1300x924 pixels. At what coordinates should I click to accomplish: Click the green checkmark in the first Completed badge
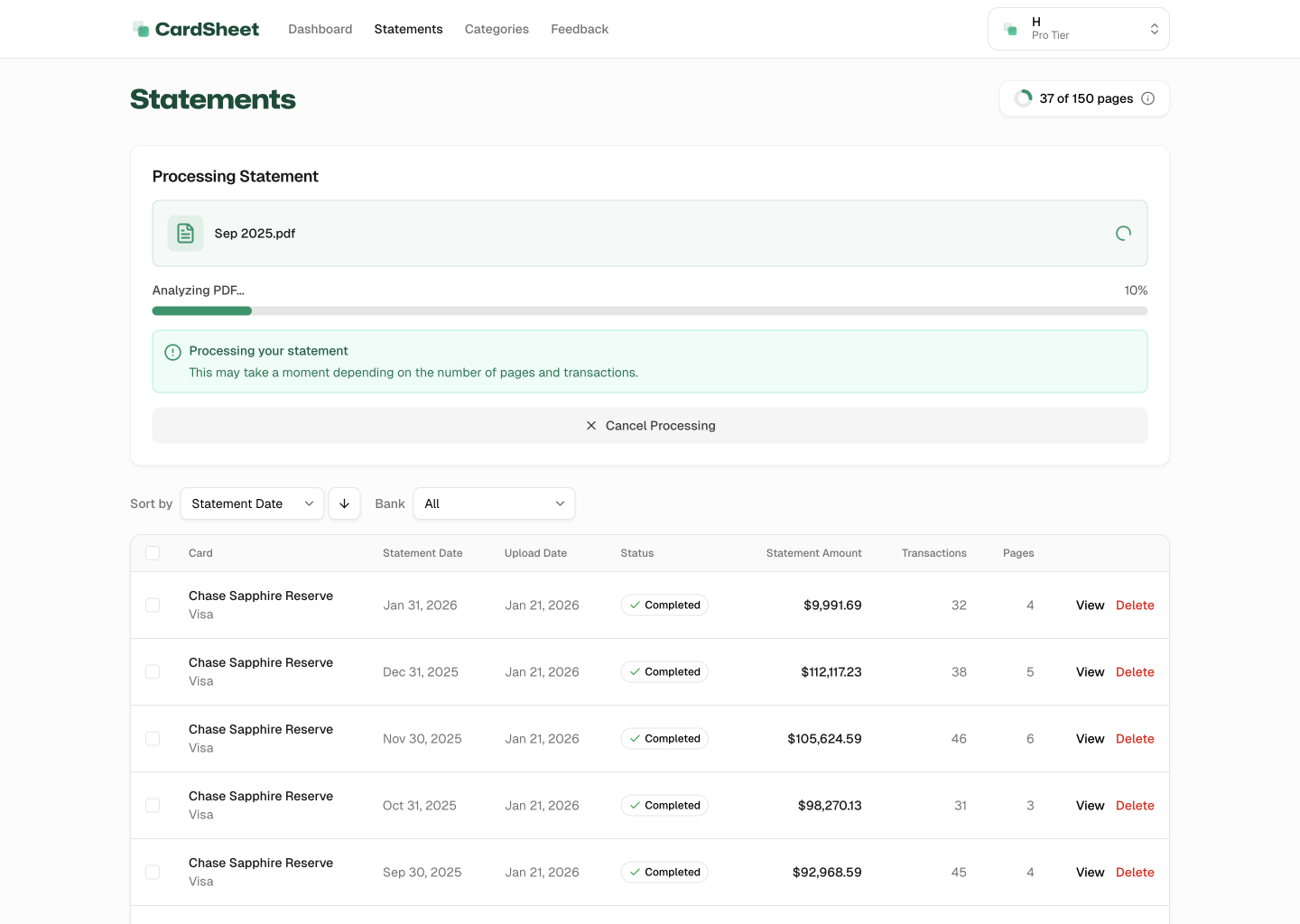click(x=633, y=605)
